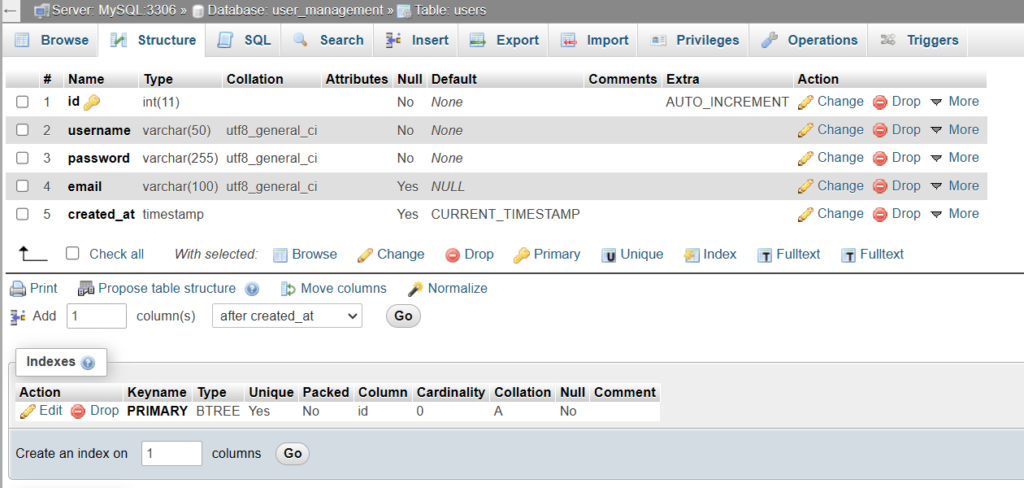Viewport: 1024px width, 488px height.
Task: Click the Keyname header in Indexes table
Action: 157,393
